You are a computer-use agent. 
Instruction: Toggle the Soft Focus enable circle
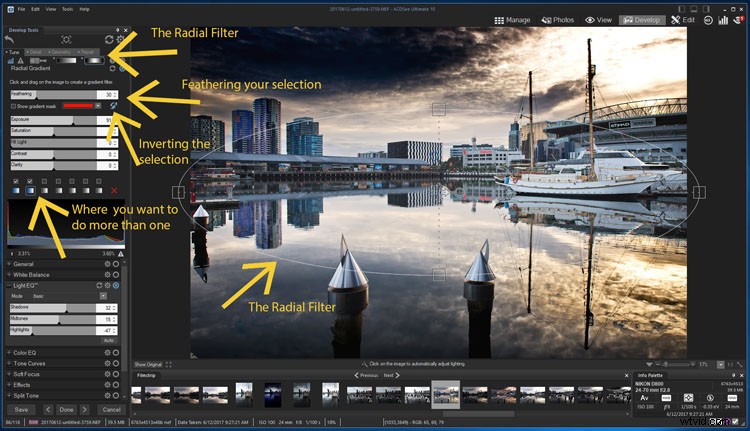coord(116,374)
